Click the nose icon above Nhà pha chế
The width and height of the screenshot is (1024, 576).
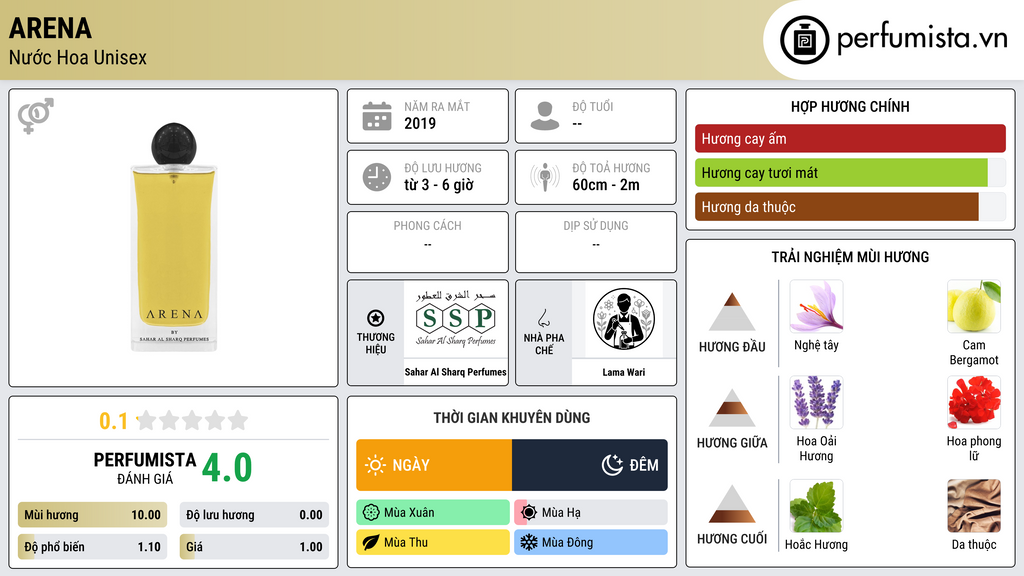[543, 318]
